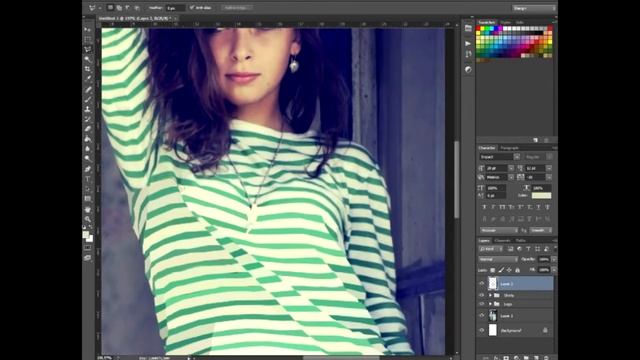
Task: Click the Screen Mode icon in the toolbox
Action: point(88,258)
